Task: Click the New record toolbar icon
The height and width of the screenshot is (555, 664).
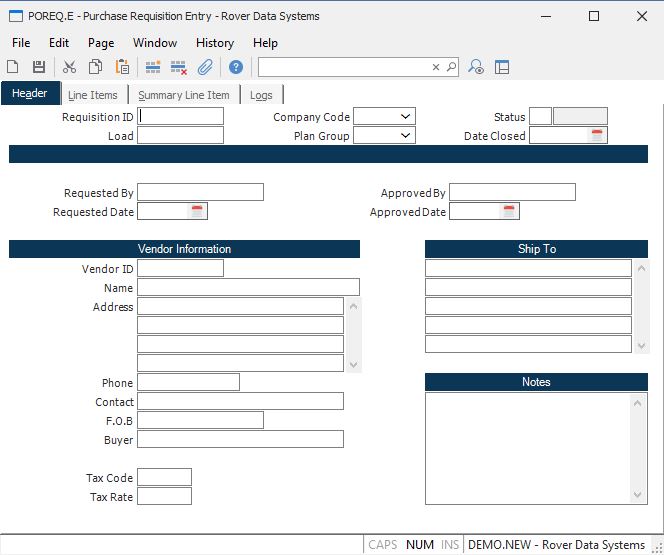Action: (x=13, y=67)
